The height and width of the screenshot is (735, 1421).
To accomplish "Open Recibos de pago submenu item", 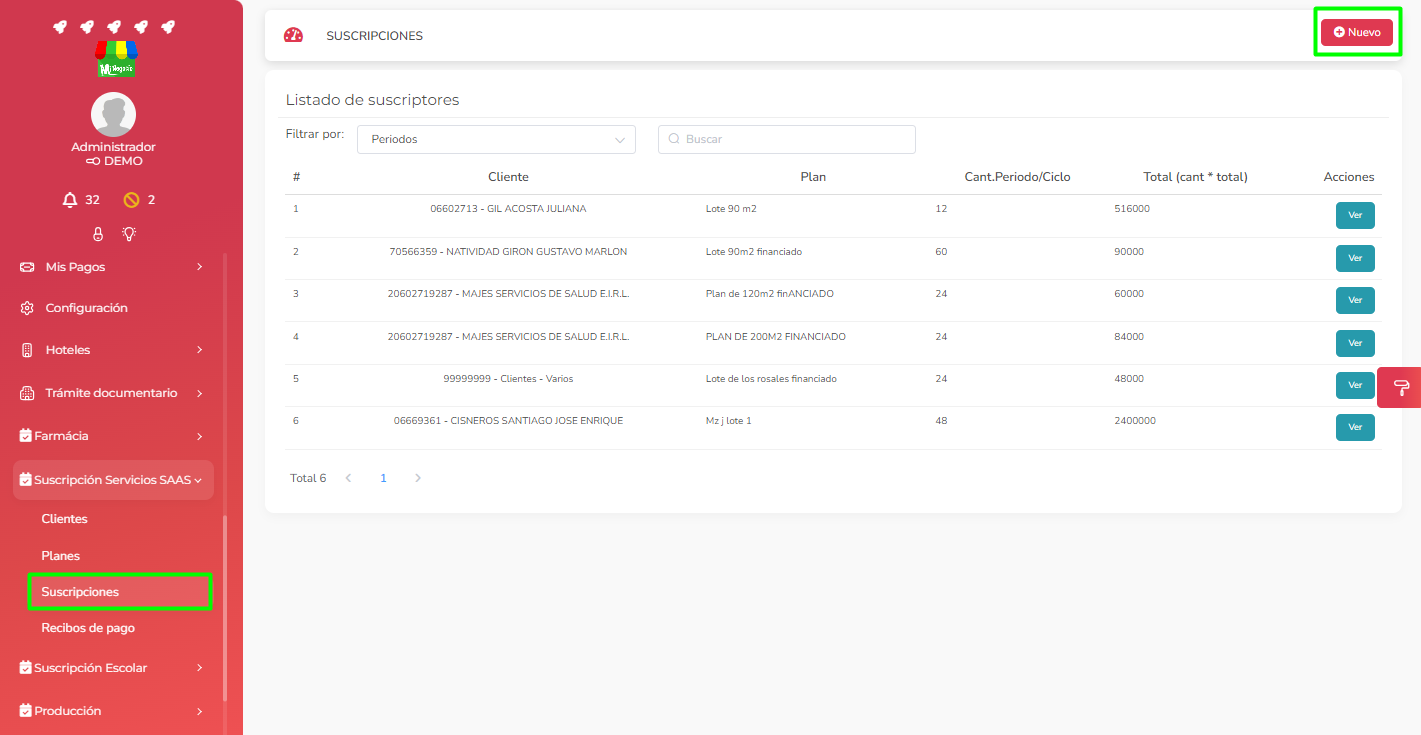I will coord(88,628).
